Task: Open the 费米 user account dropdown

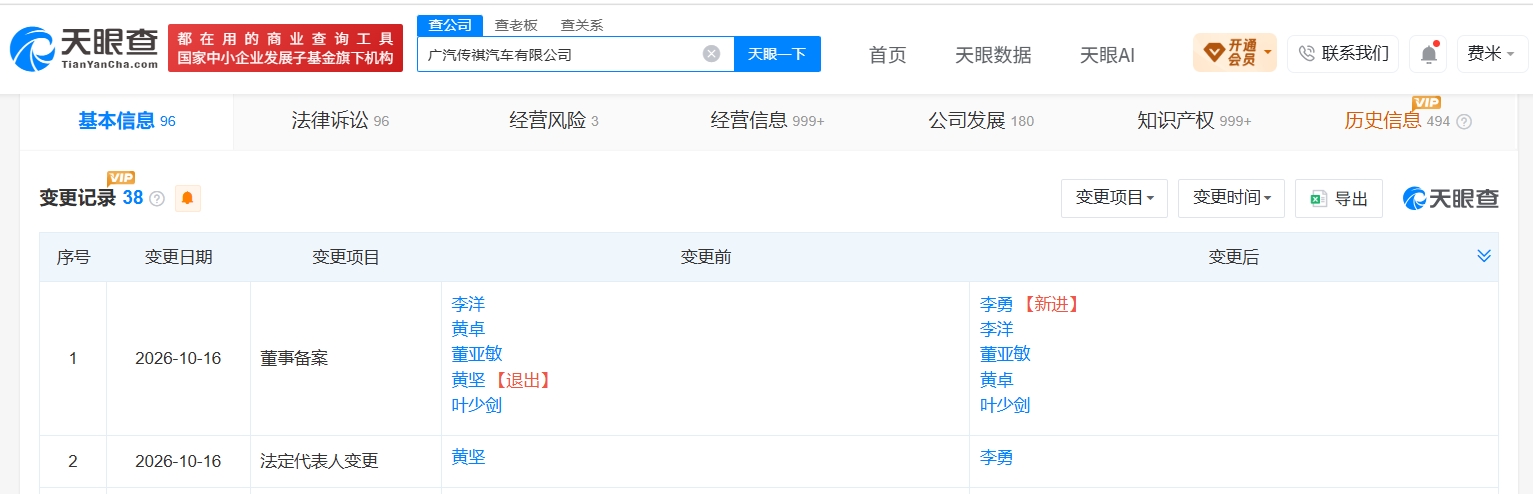Action: [x=1491, y=54]
